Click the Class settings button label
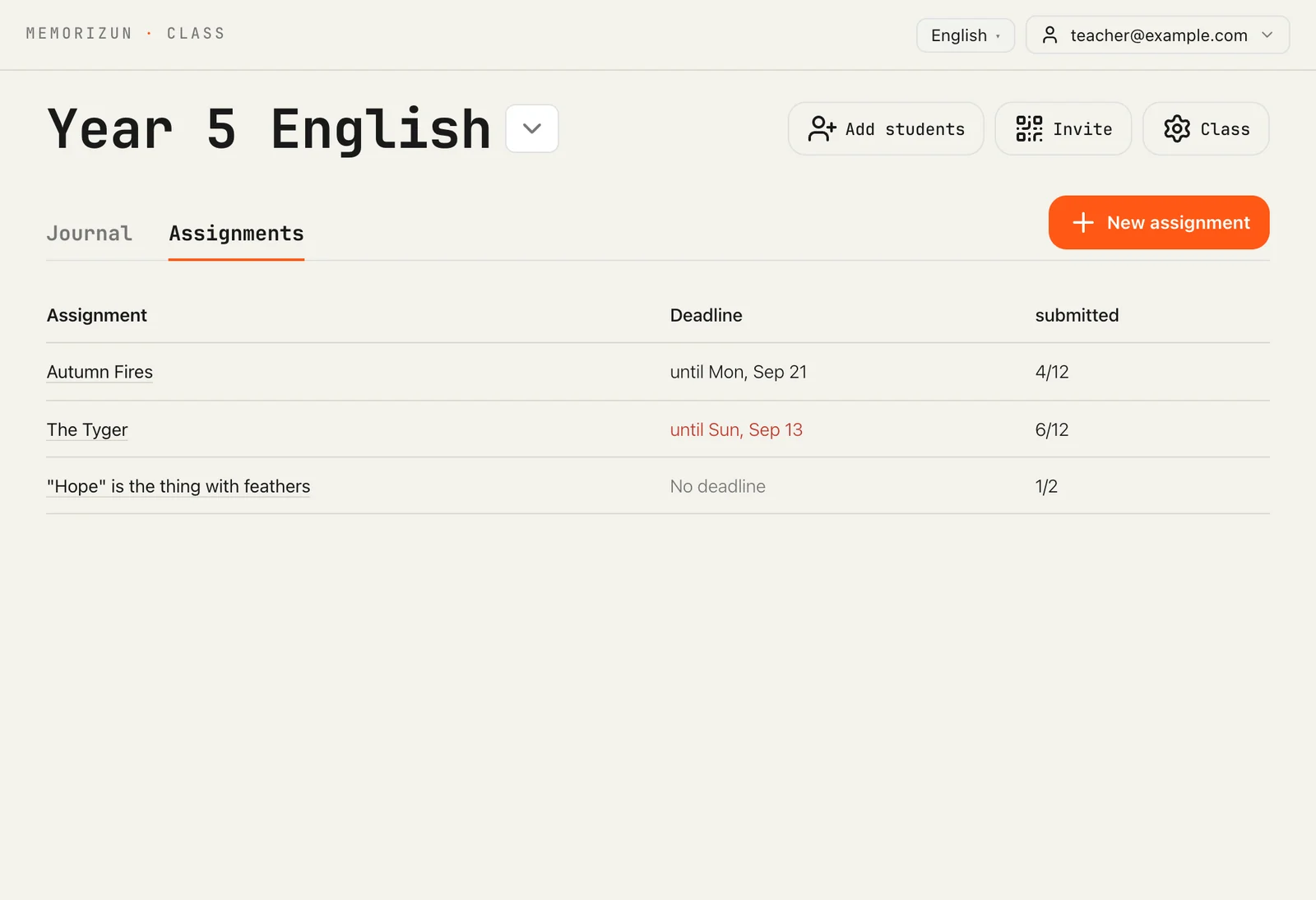 1225,129
